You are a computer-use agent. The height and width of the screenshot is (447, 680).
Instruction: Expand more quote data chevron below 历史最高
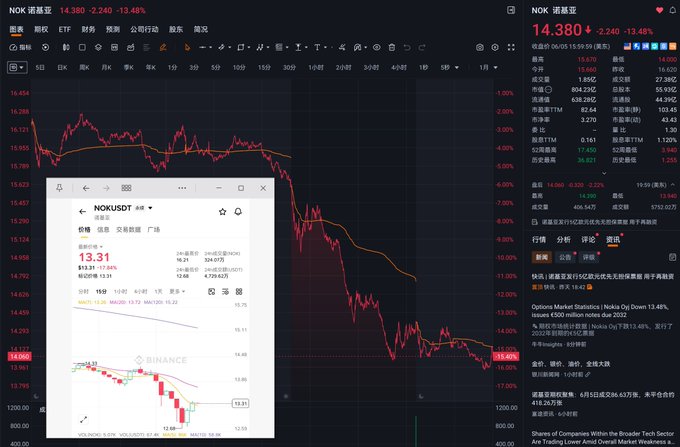click(604, 173)
